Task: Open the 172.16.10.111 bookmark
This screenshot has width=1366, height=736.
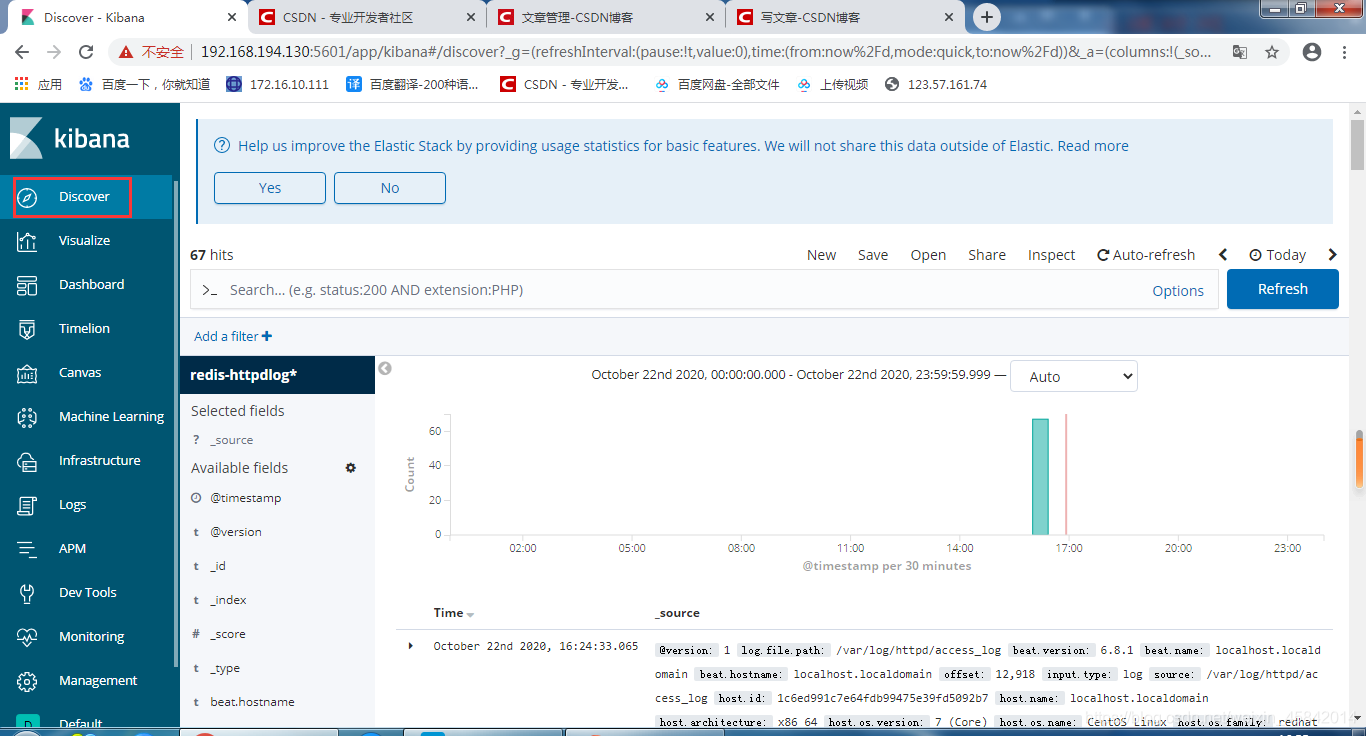Action: click(x=277, y=85)
